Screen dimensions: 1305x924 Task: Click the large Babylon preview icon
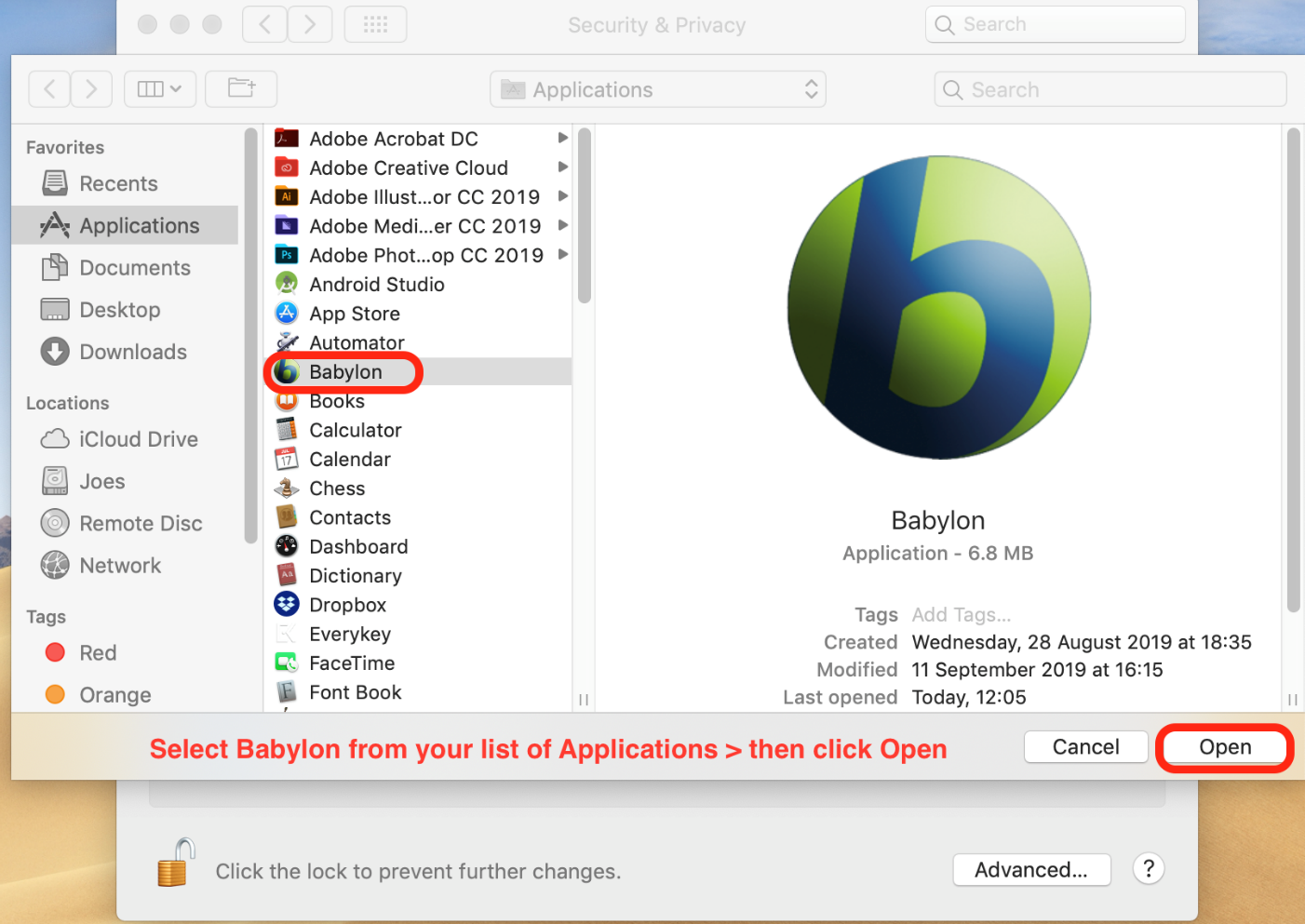point(938,307)
